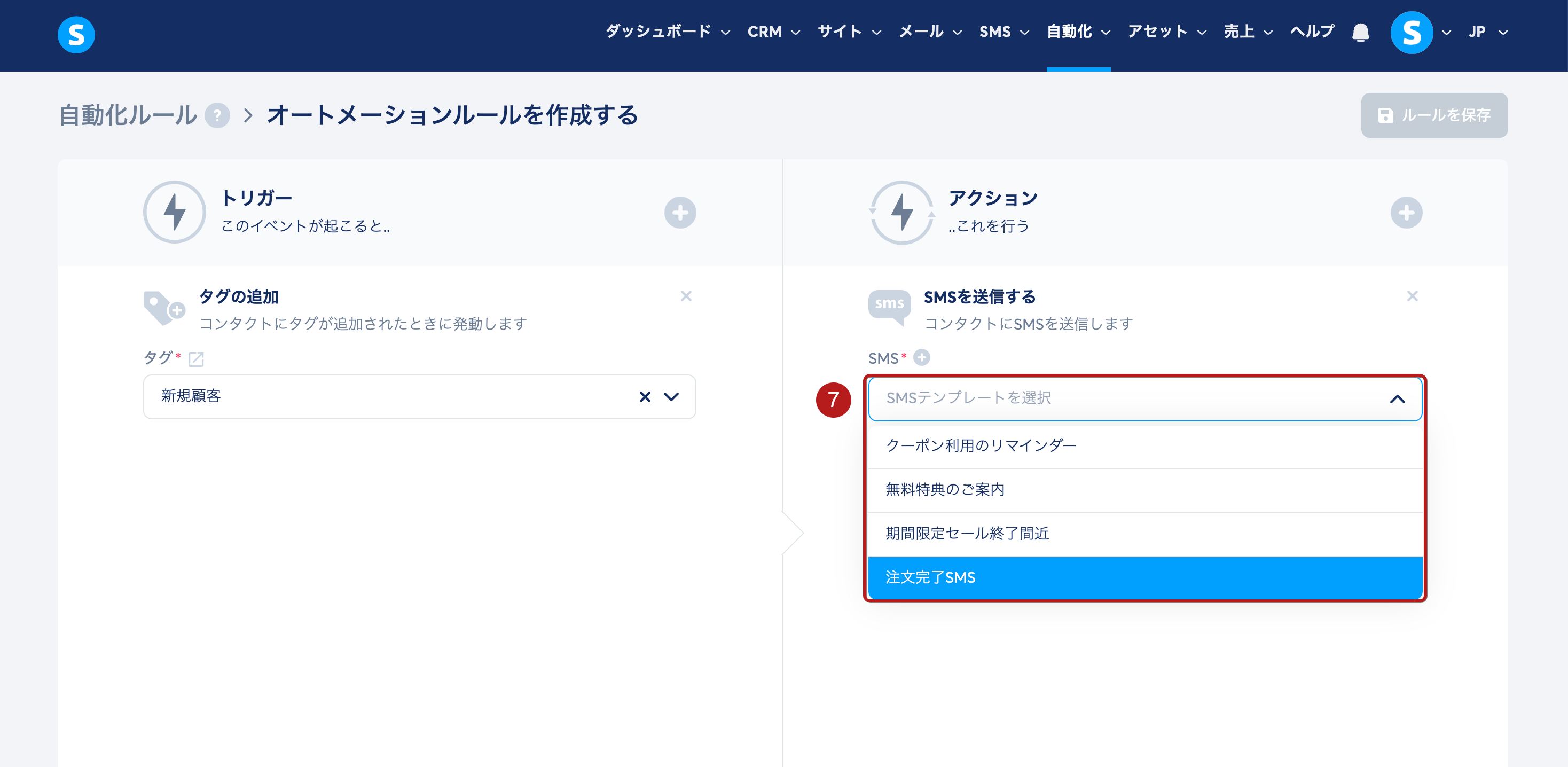
Task: Open the 自動化 menu
Action: pyautogui.click(x=1078, y=32)
